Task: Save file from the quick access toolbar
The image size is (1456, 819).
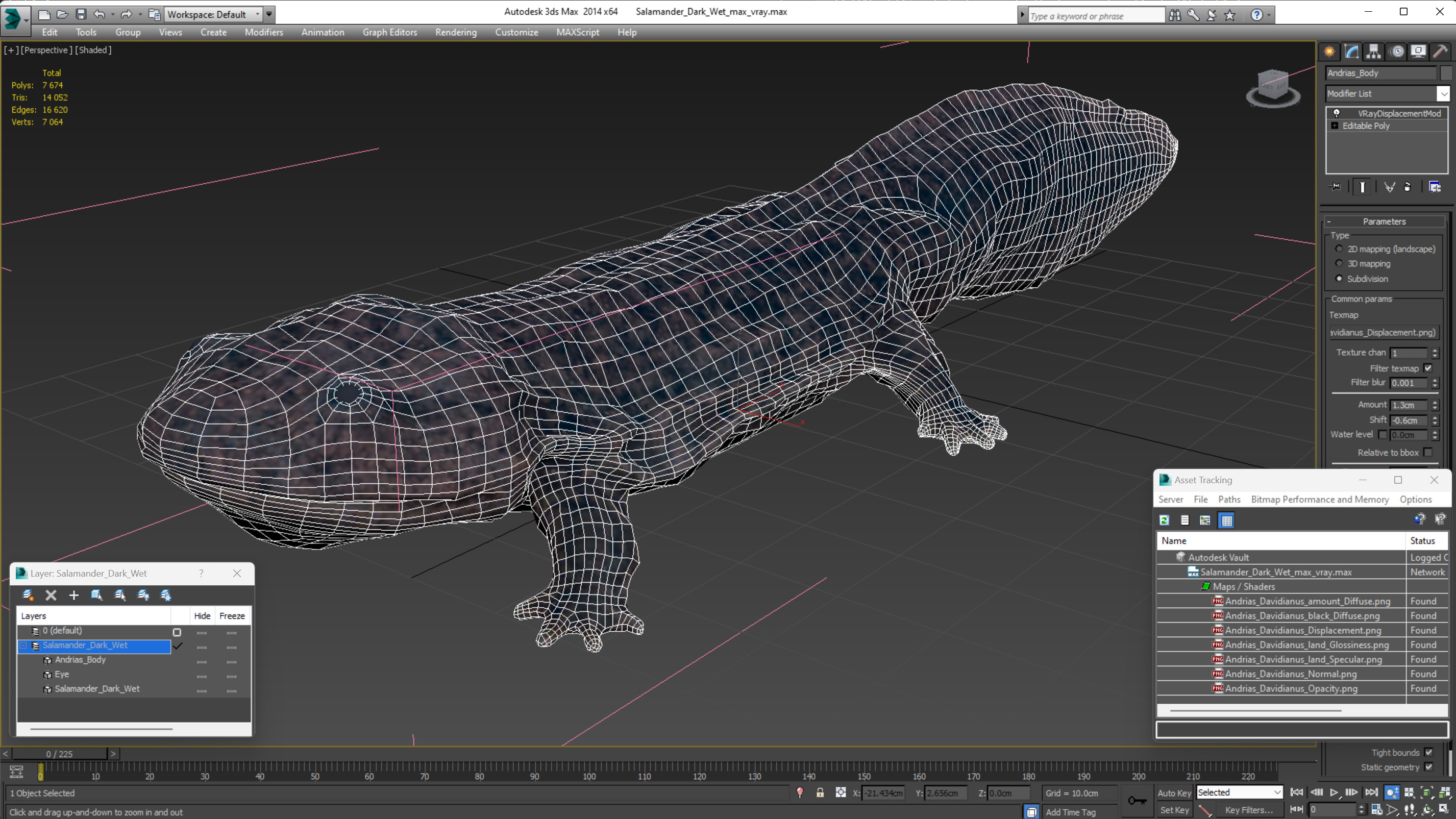Action: (81, 14)
